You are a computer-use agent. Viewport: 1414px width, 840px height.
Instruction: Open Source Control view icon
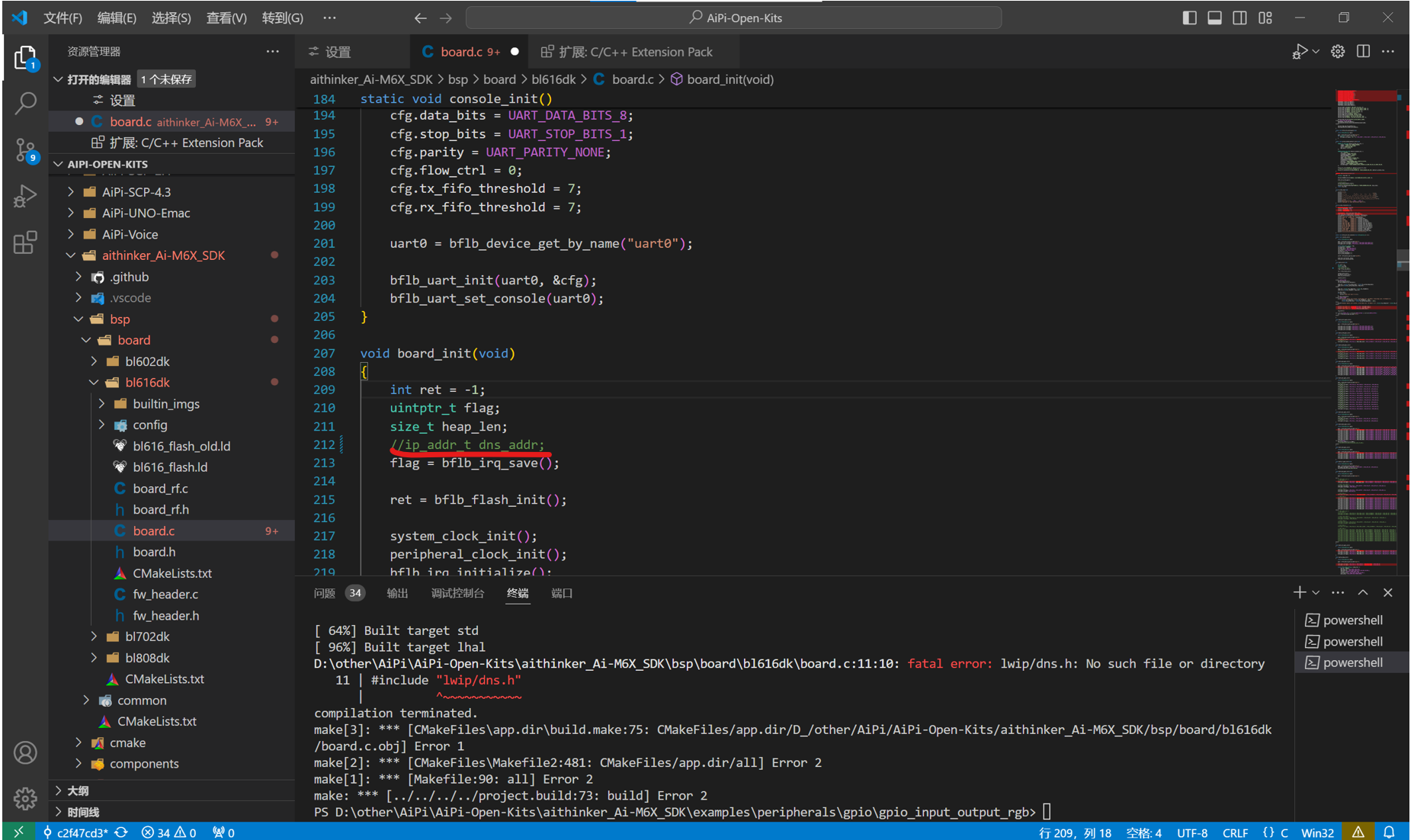pyautogui.click(x=25, y=149)
